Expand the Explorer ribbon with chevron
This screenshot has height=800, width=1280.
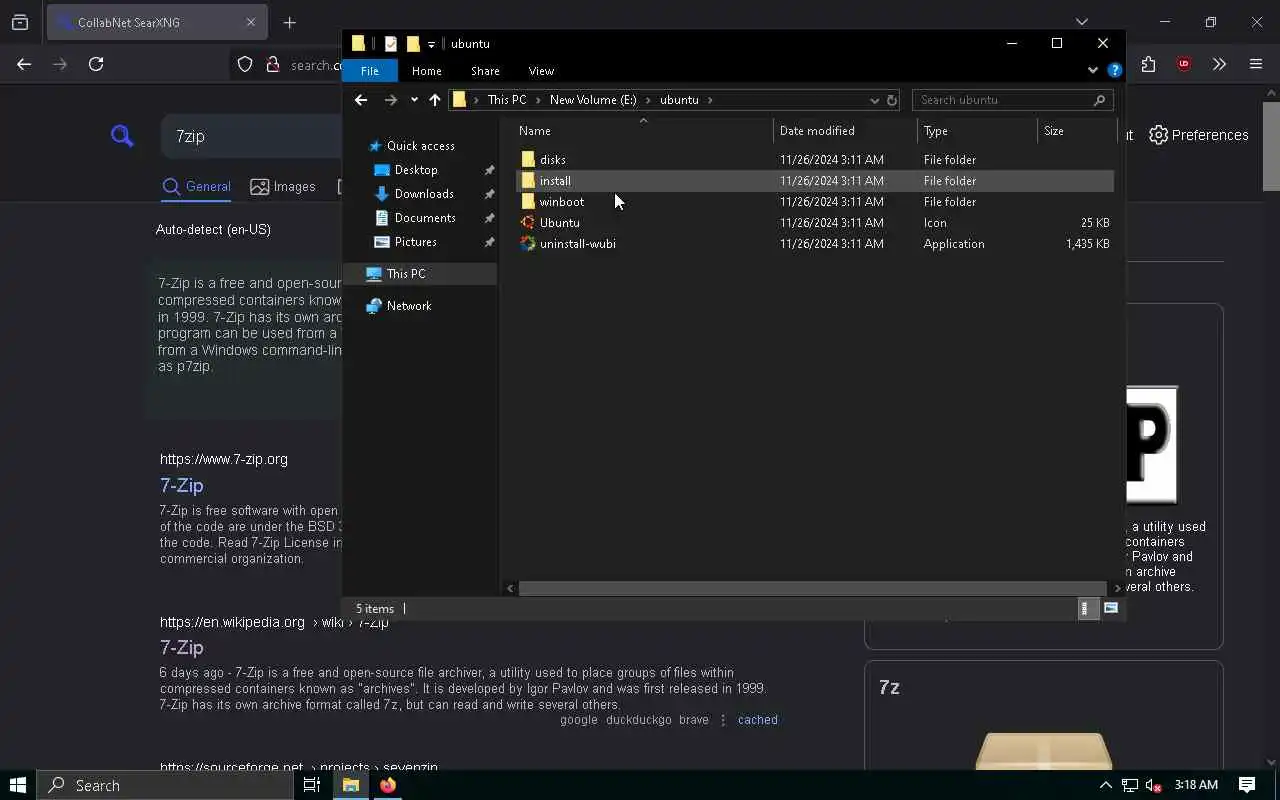pos(1092,70)
